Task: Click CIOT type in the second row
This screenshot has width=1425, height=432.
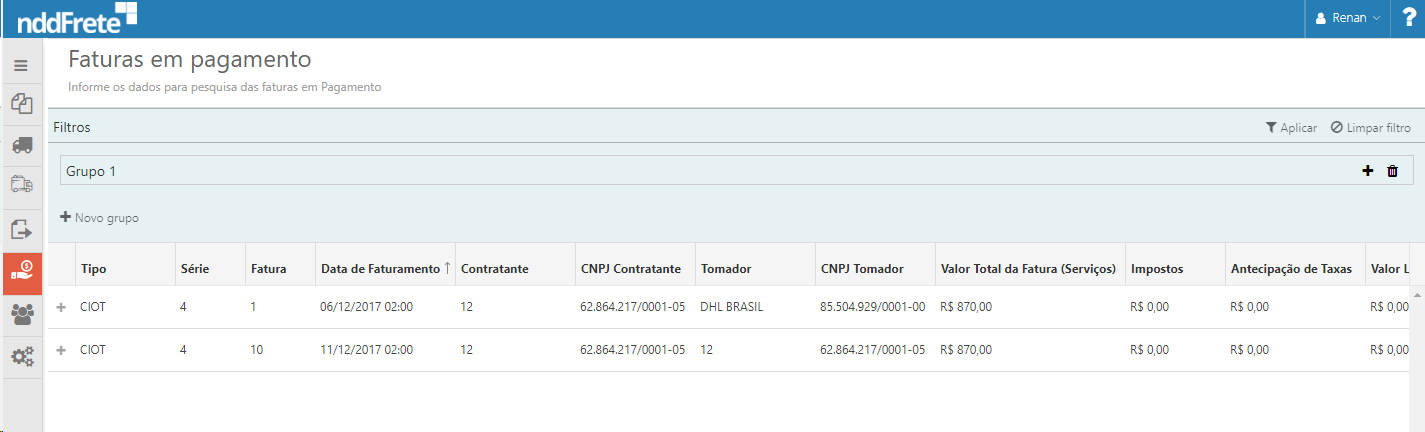Action: (x=93, y=350)
